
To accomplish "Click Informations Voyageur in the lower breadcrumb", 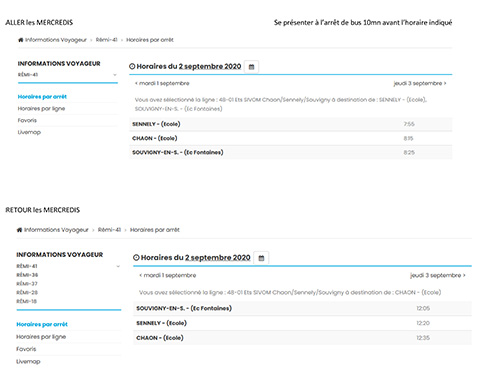I will coord(56,230).
